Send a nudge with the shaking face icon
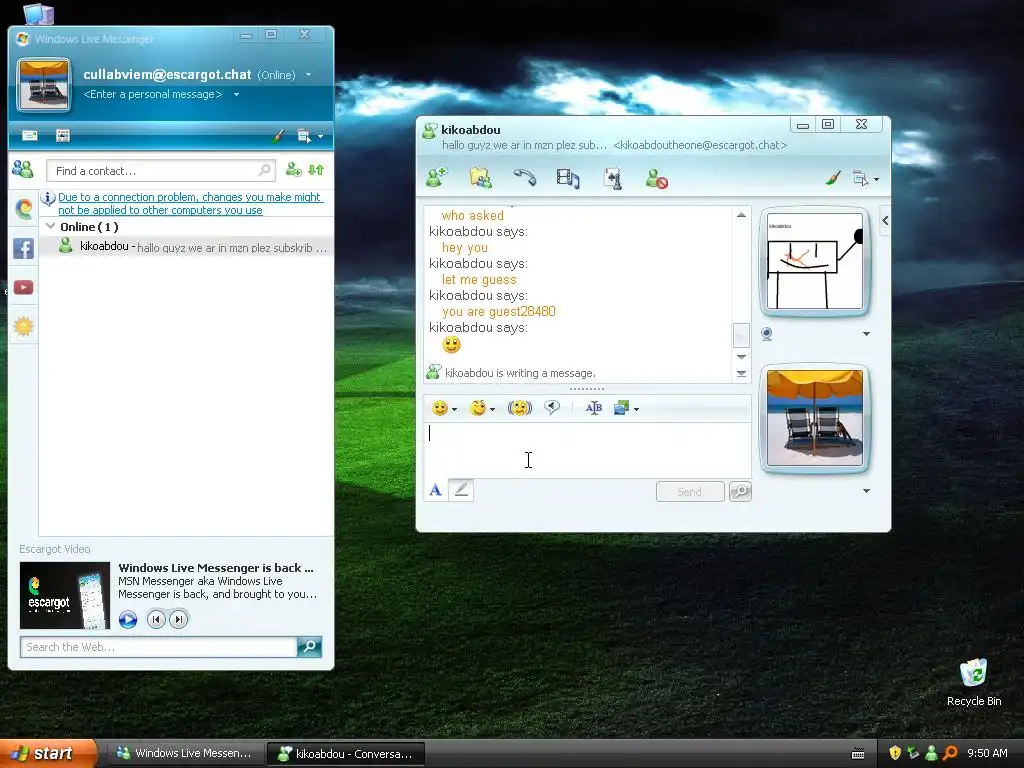The height and width of the screenshot is (768, 1024). point(520,408)
